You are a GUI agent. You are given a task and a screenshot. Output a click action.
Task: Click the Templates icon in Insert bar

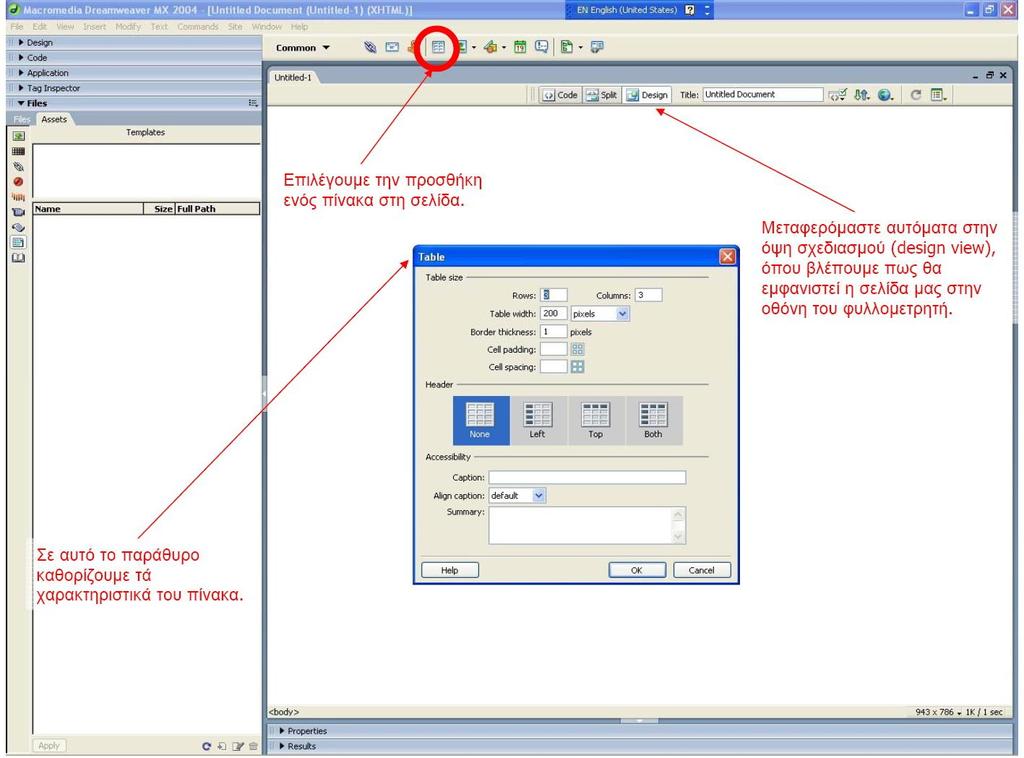point(567,47)
